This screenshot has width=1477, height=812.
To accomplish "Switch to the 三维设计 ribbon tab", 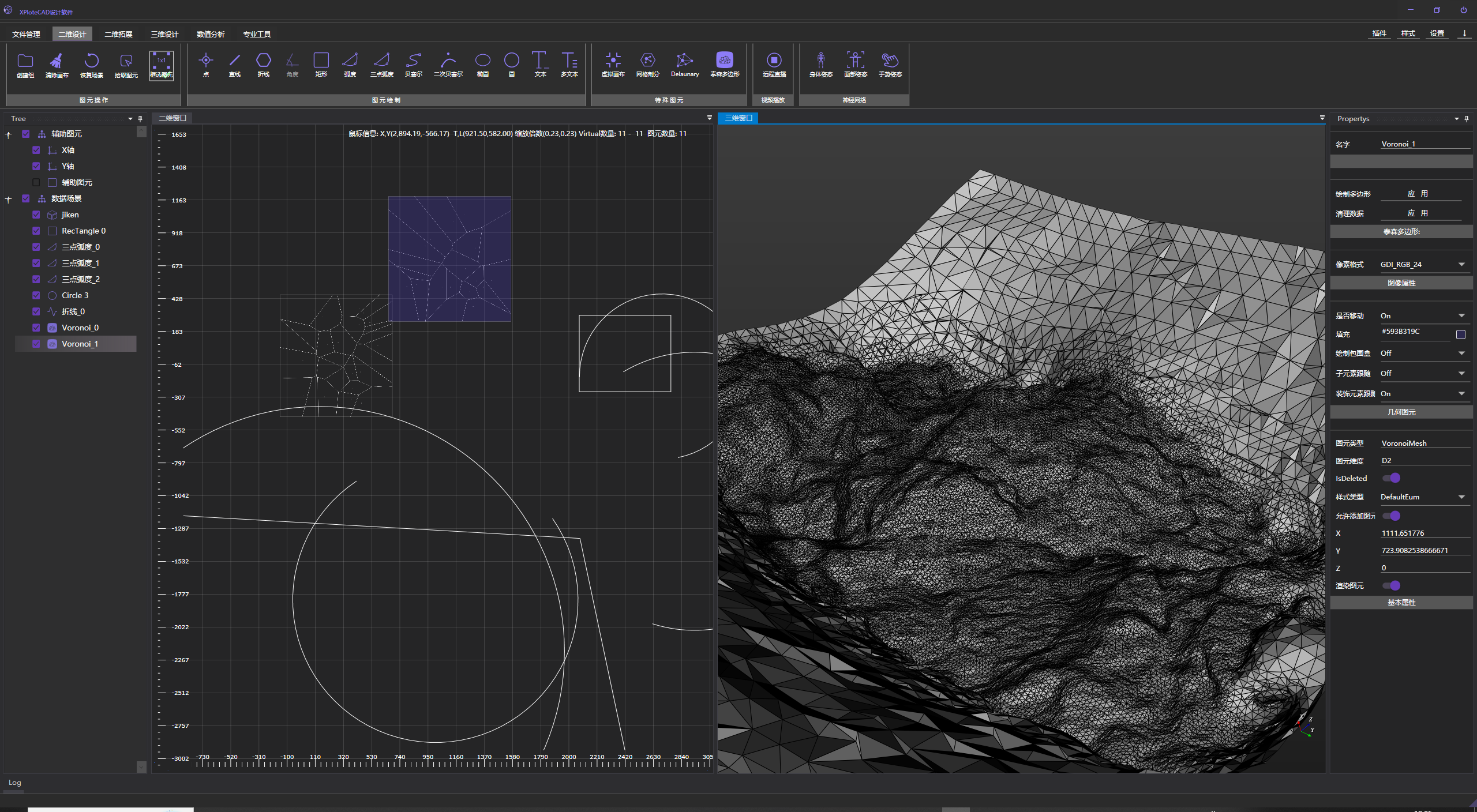I will (x=164, y=34).
